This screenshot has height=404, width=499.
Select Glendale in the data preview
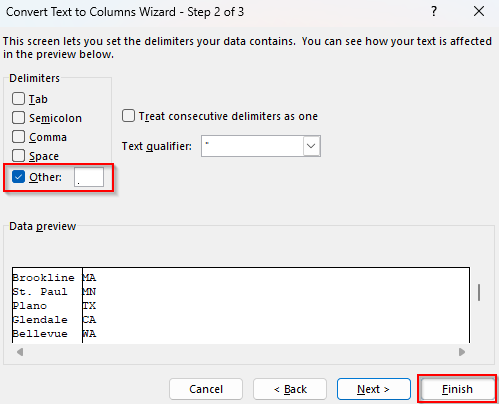pos(40,320)
